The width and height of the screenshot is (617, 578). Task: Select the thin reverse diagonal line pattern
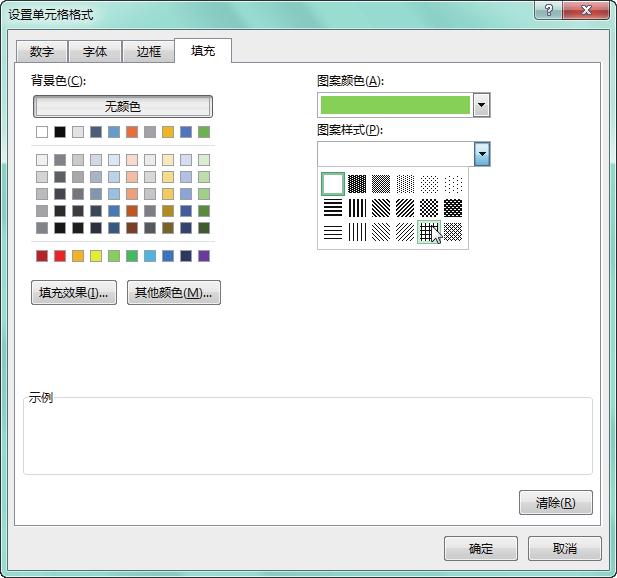pyautogui.click(x=381, y=232)
